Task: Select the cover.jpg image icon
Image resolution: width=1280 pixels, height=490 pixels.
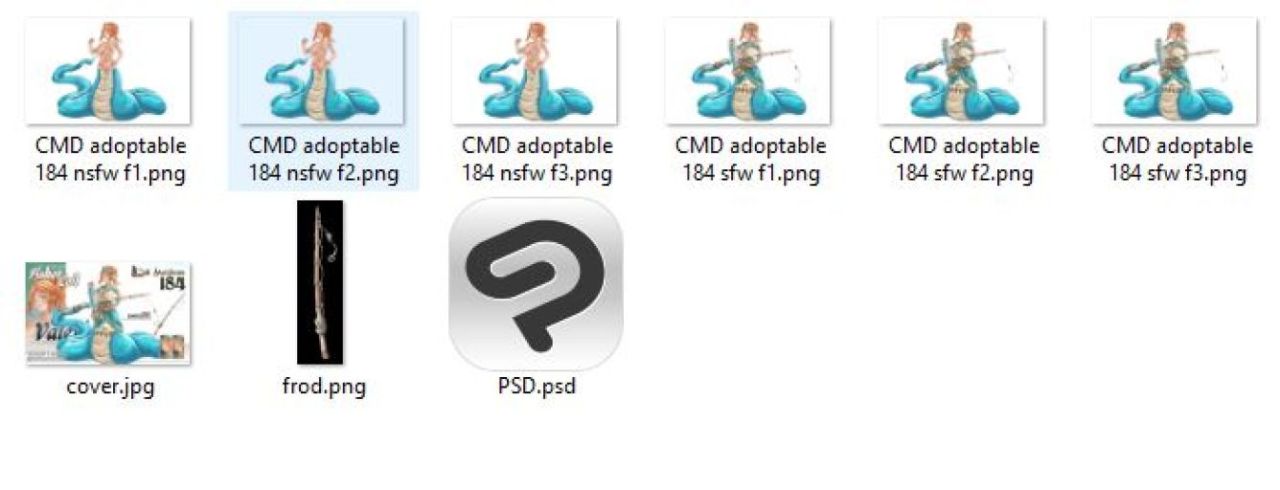Action: click(x=108, y=313)
